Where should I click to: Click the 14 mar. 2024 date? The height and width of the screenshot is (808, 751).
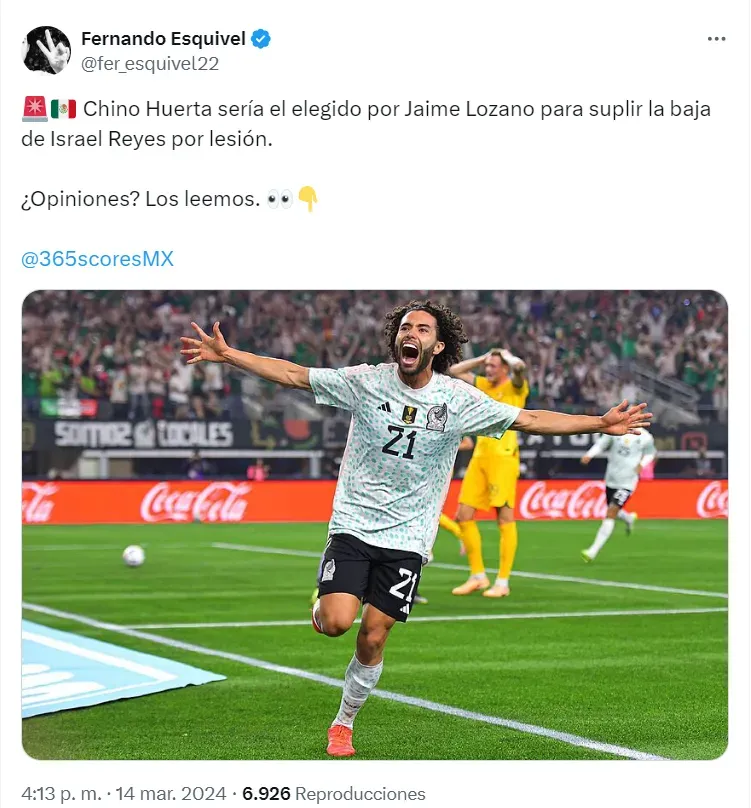171,794
